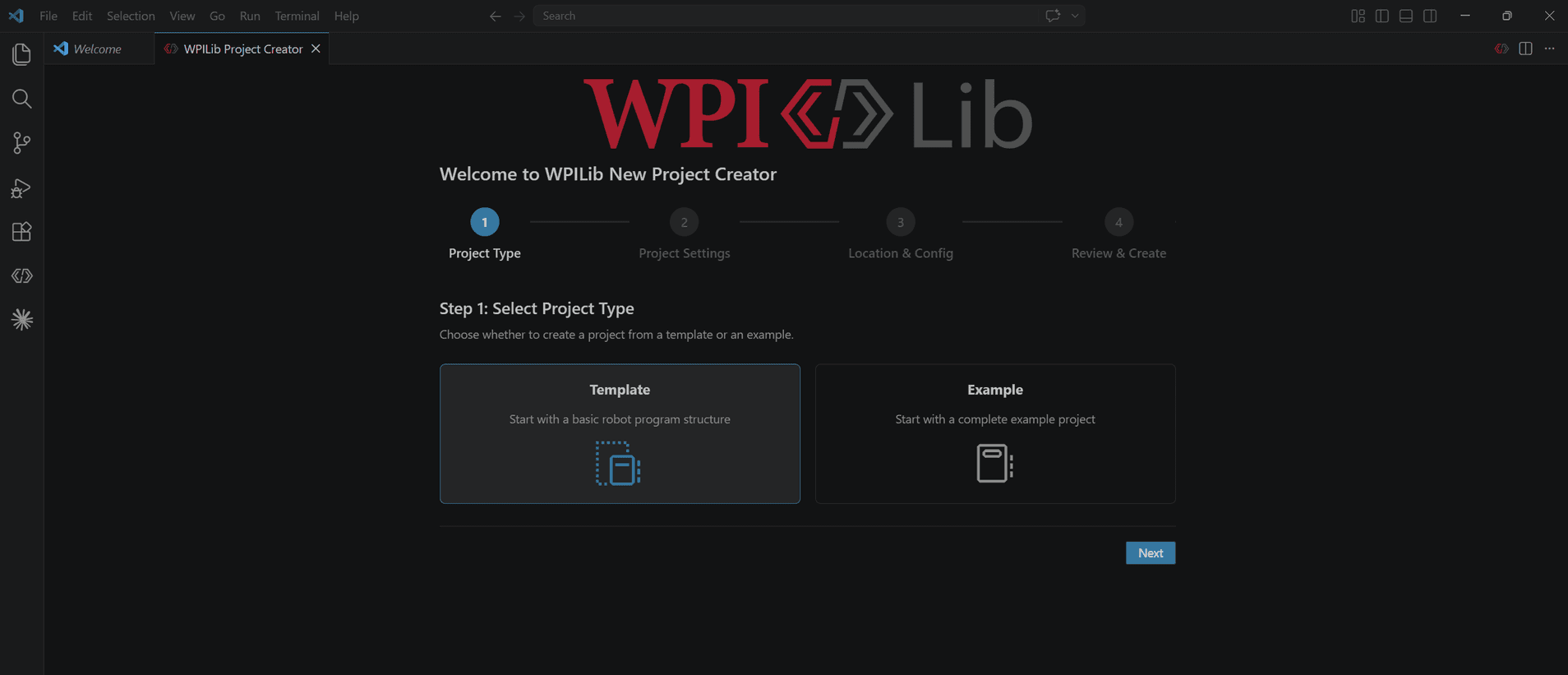Open the Explorer view in activity bar
Image resolution: width=1568 pixels, height=675 pixels.
tap(21, 54)
